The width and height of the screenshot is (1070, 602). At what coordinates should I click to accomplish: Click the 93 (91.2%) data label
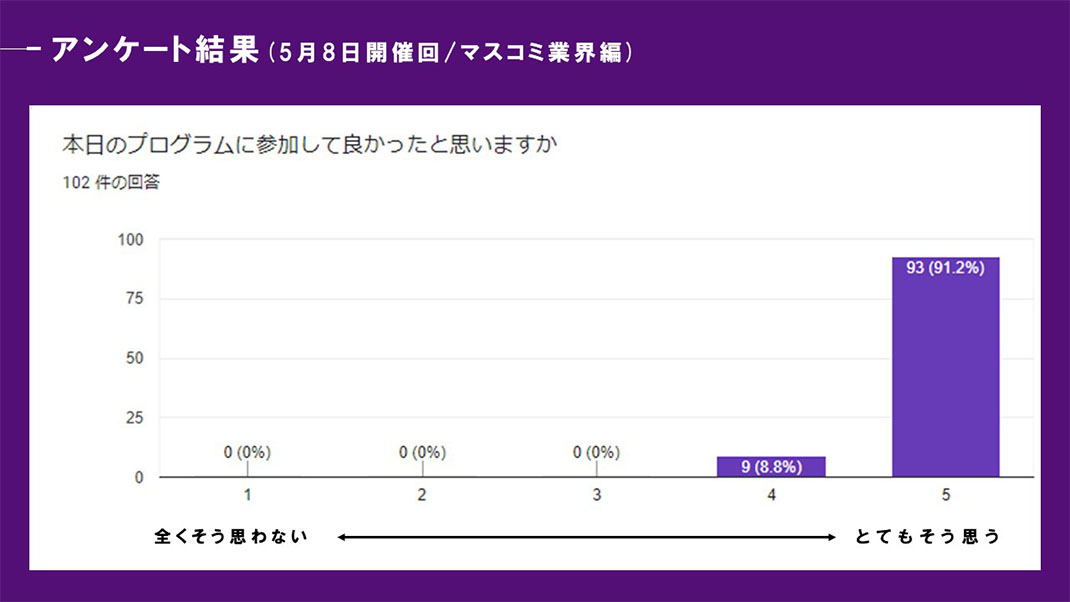tap(945, 268)
